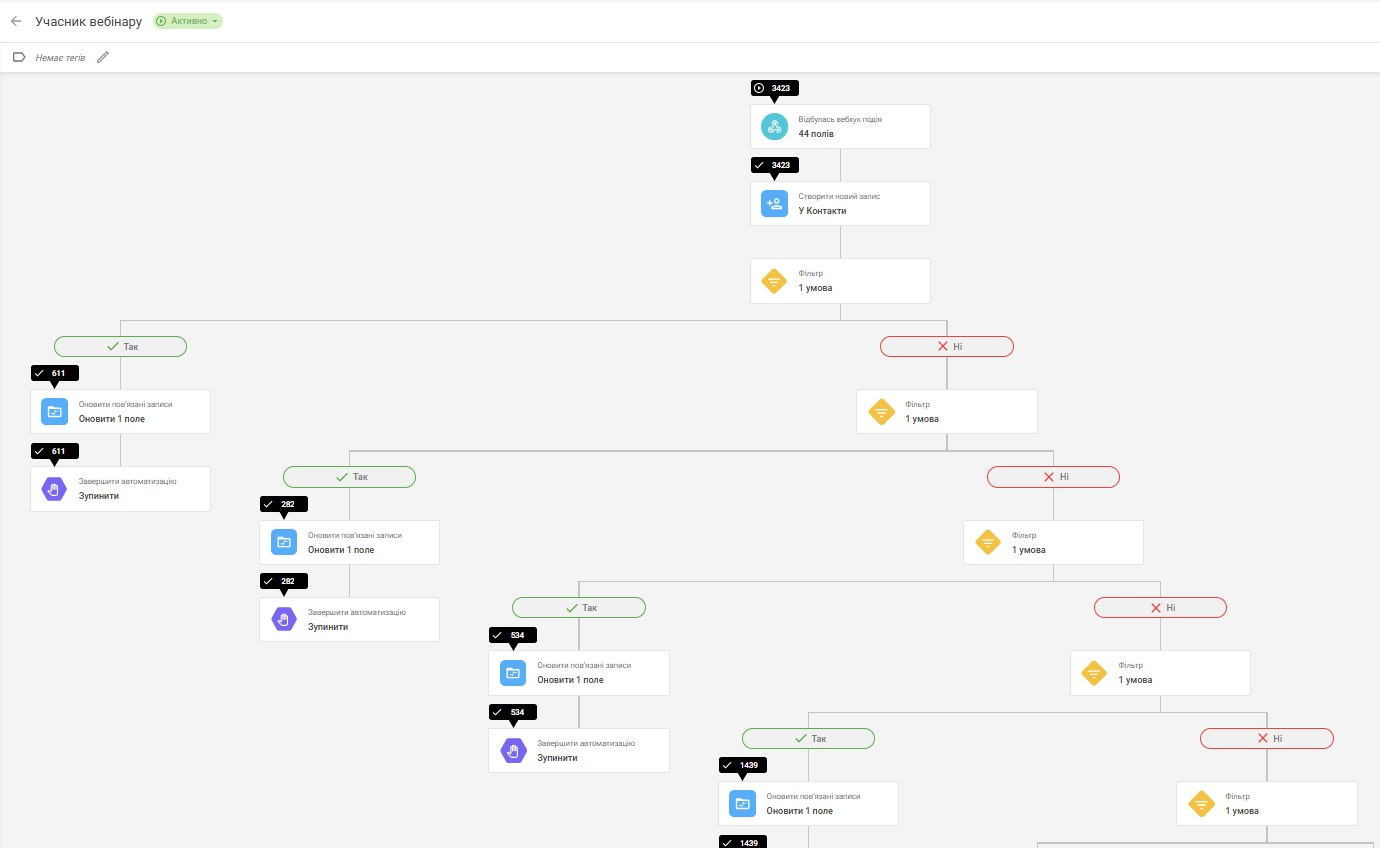Click the 3423 play counter above the webhook trigger
Screen dimensions: 1380x848
pos(775,88)
